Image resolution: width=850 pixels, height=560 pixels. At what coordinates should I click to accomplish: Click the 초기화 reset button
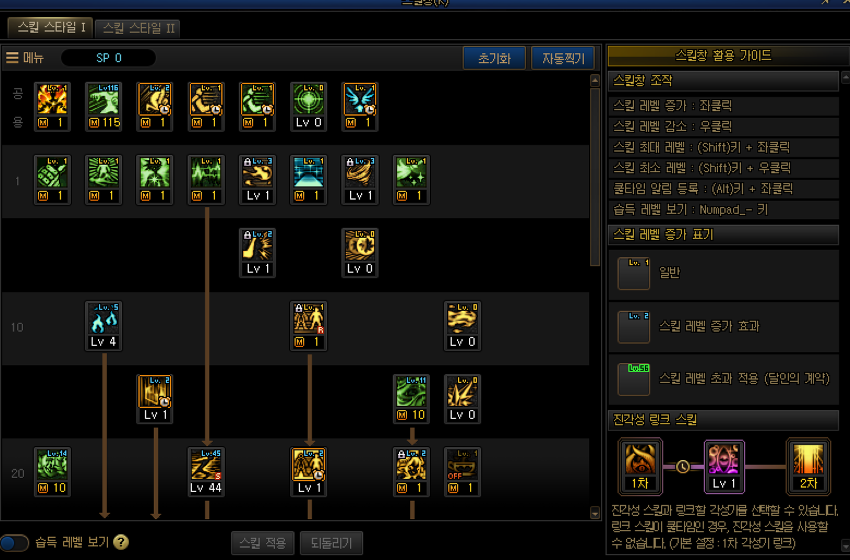(x=494, y=58)
